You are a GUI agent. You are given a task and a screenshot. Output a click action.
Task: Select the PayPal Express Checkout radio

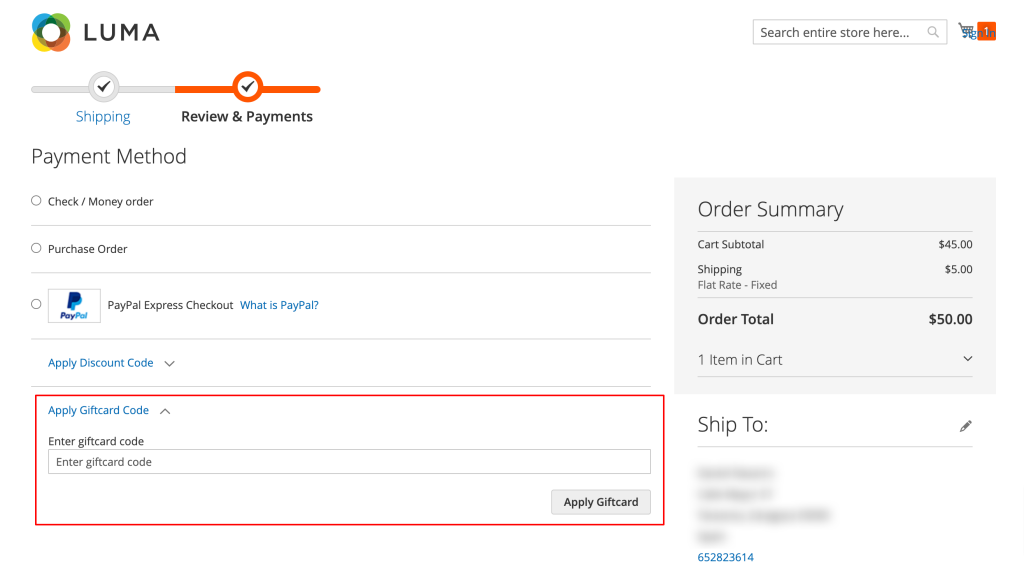click(37, 304)
